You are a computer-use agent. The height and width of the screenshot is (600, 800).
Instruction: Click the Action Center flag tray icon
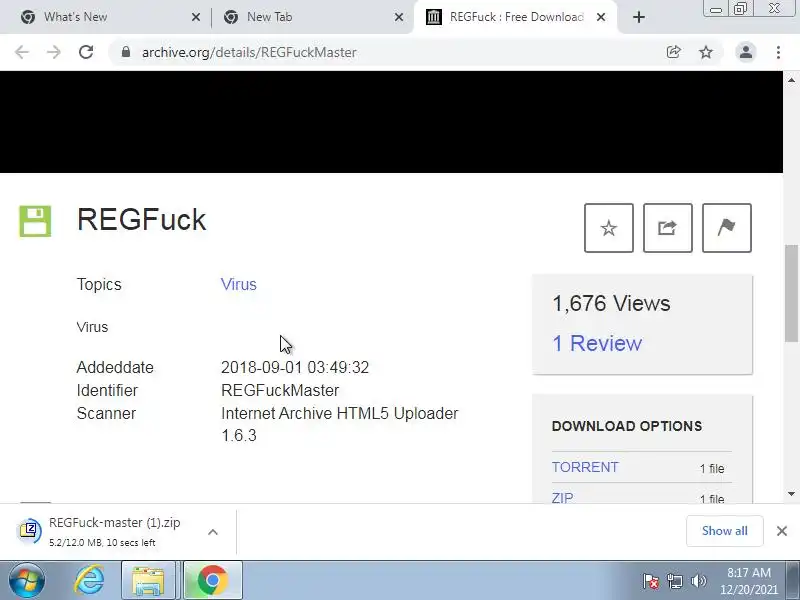651,581
